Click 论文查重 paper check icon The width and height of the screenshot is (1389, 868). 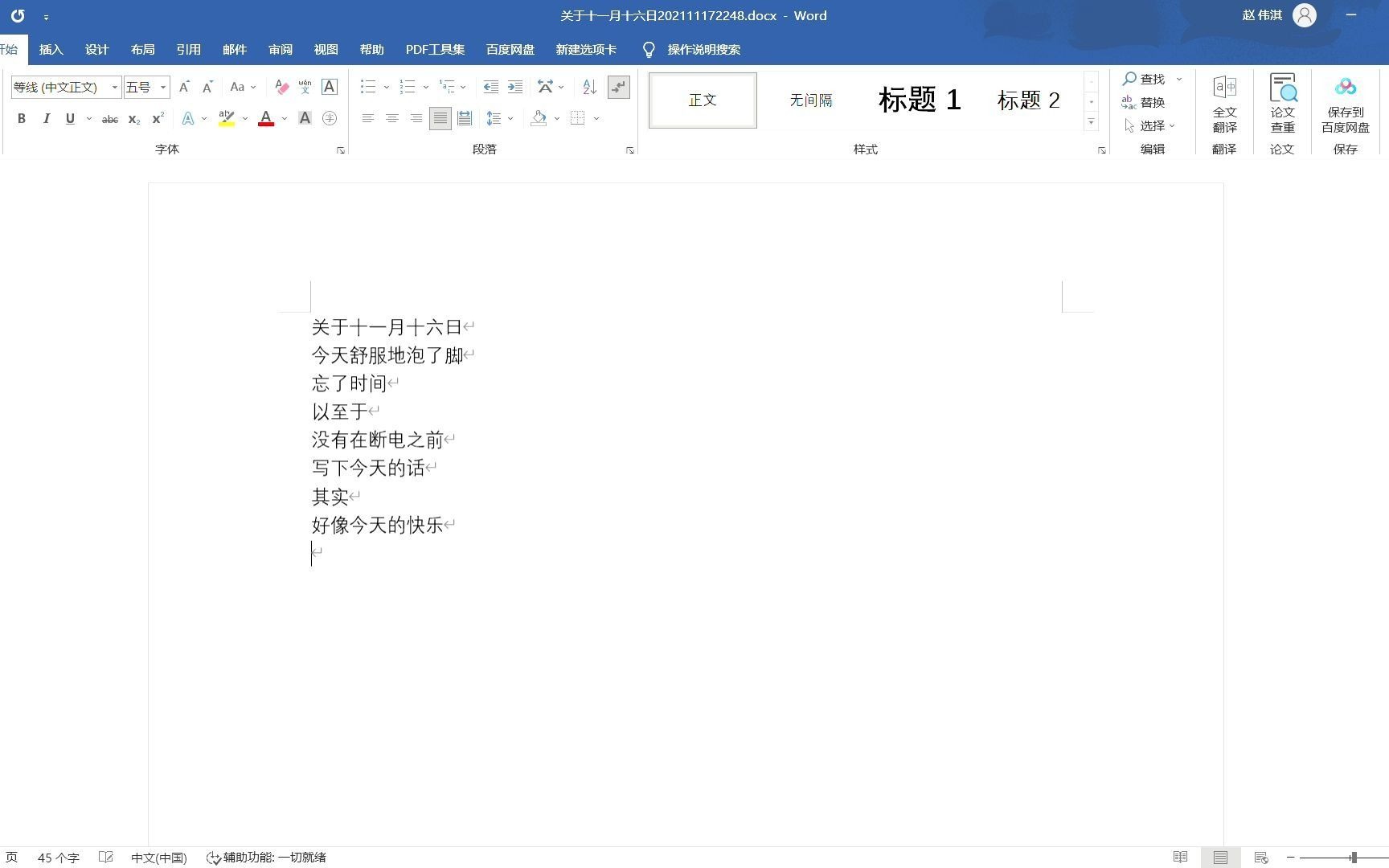pos(1282,104)
